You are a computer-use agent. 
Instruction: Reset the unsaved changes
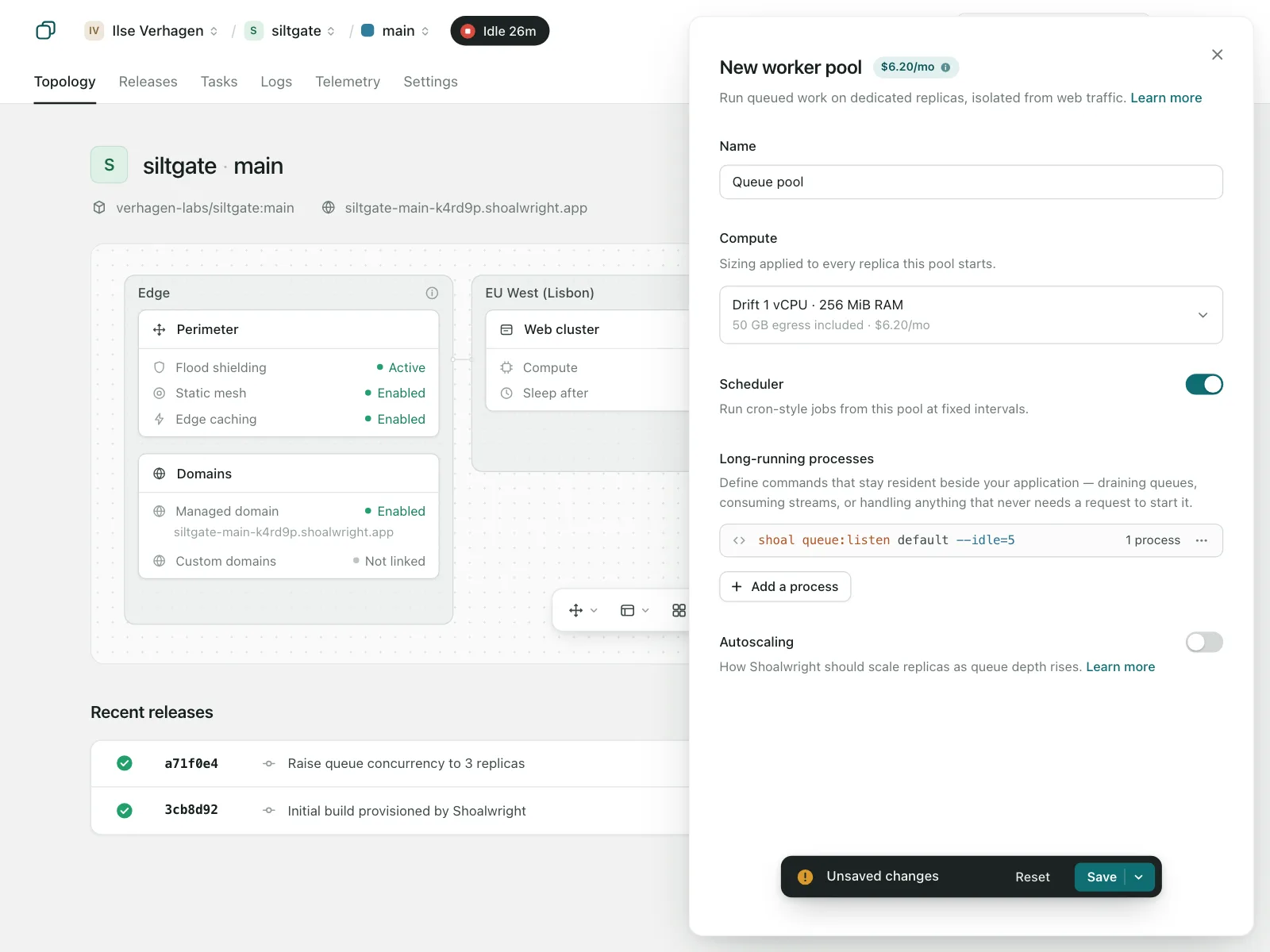[1033, 877]
